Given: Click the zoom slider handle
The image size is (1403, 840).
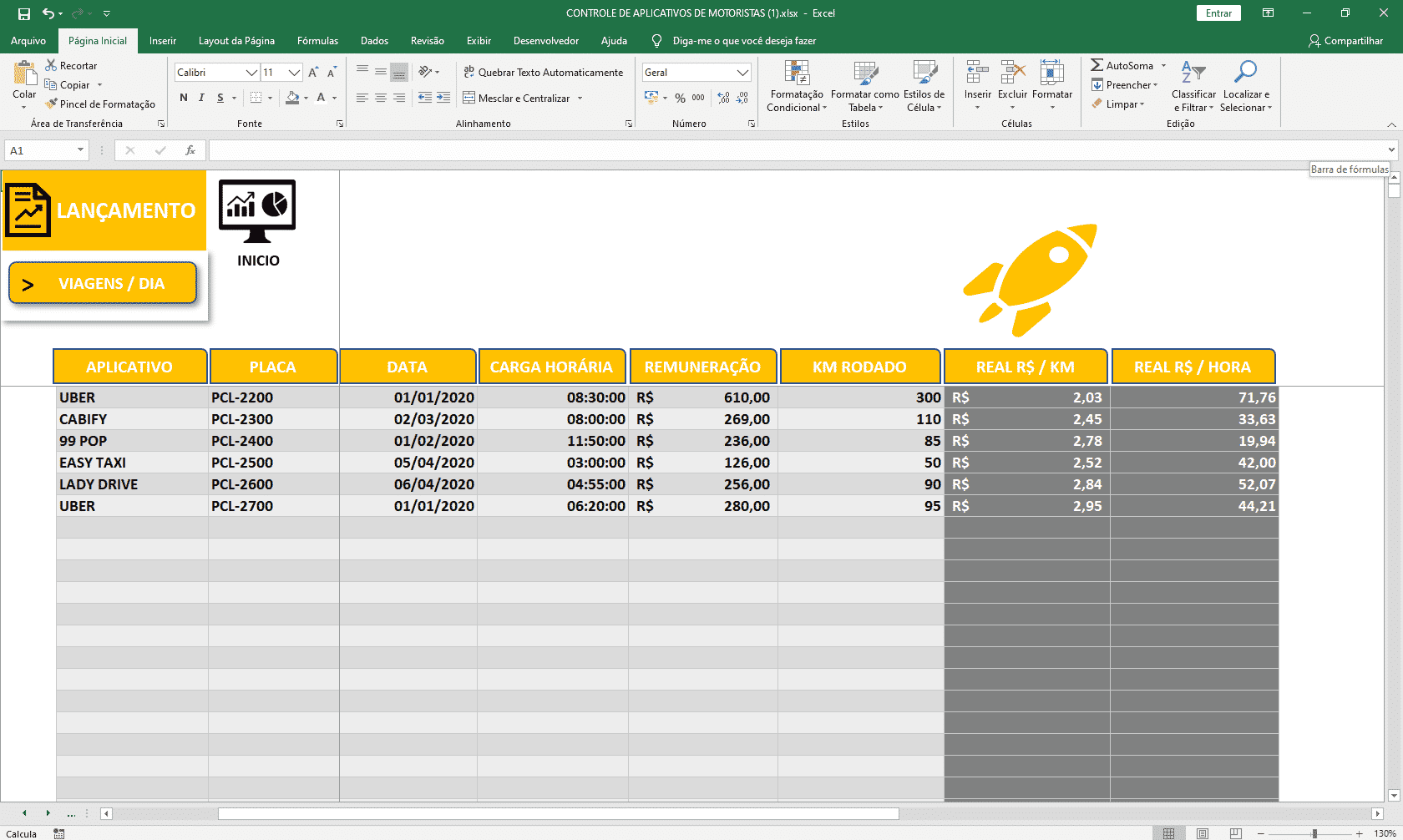Looking at the screenshot, I should (1314, 833).
